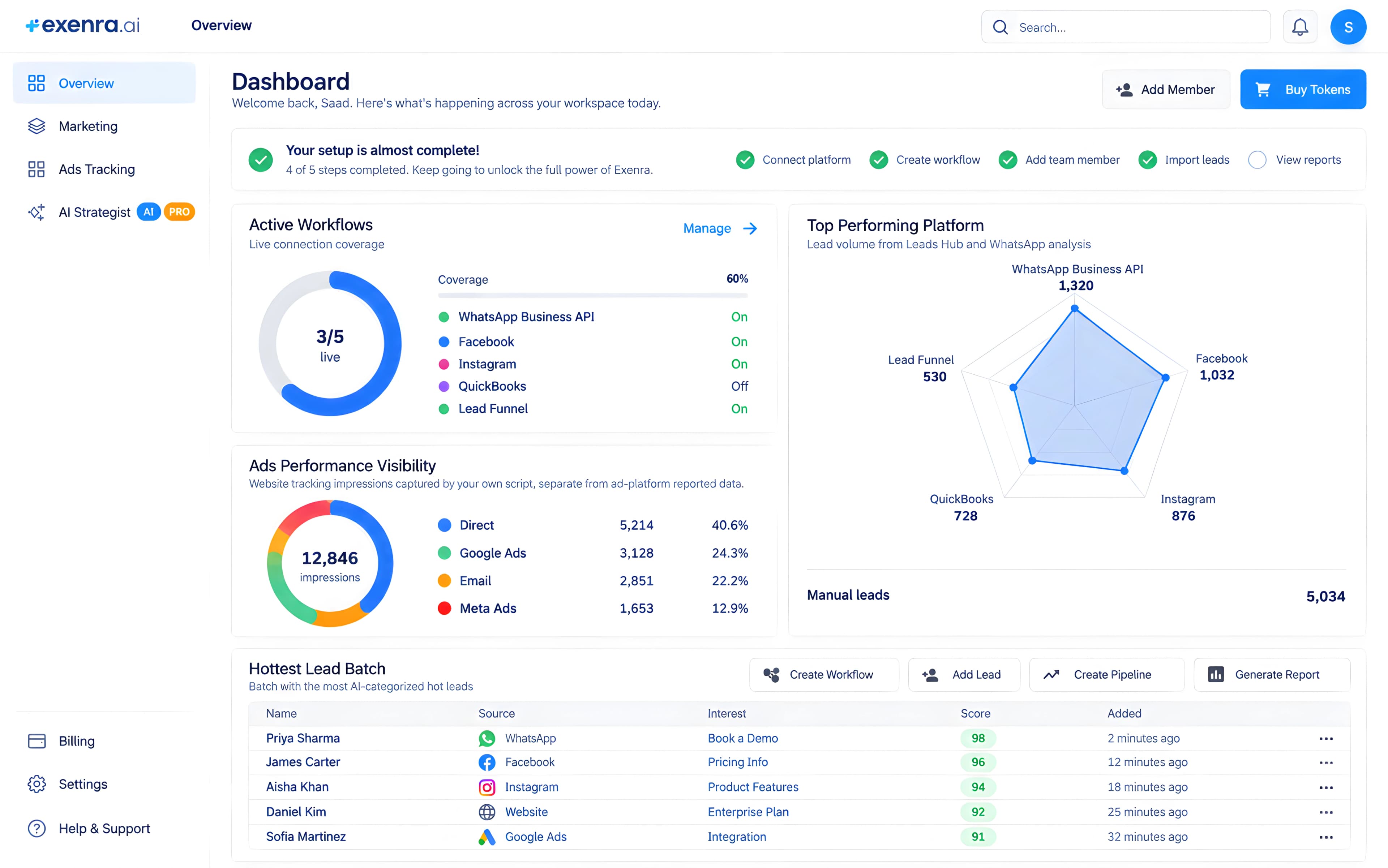Viewport: 1388px width, 868px height.
Task: Click the blue Direct legend dot
Action: point(444,525)
